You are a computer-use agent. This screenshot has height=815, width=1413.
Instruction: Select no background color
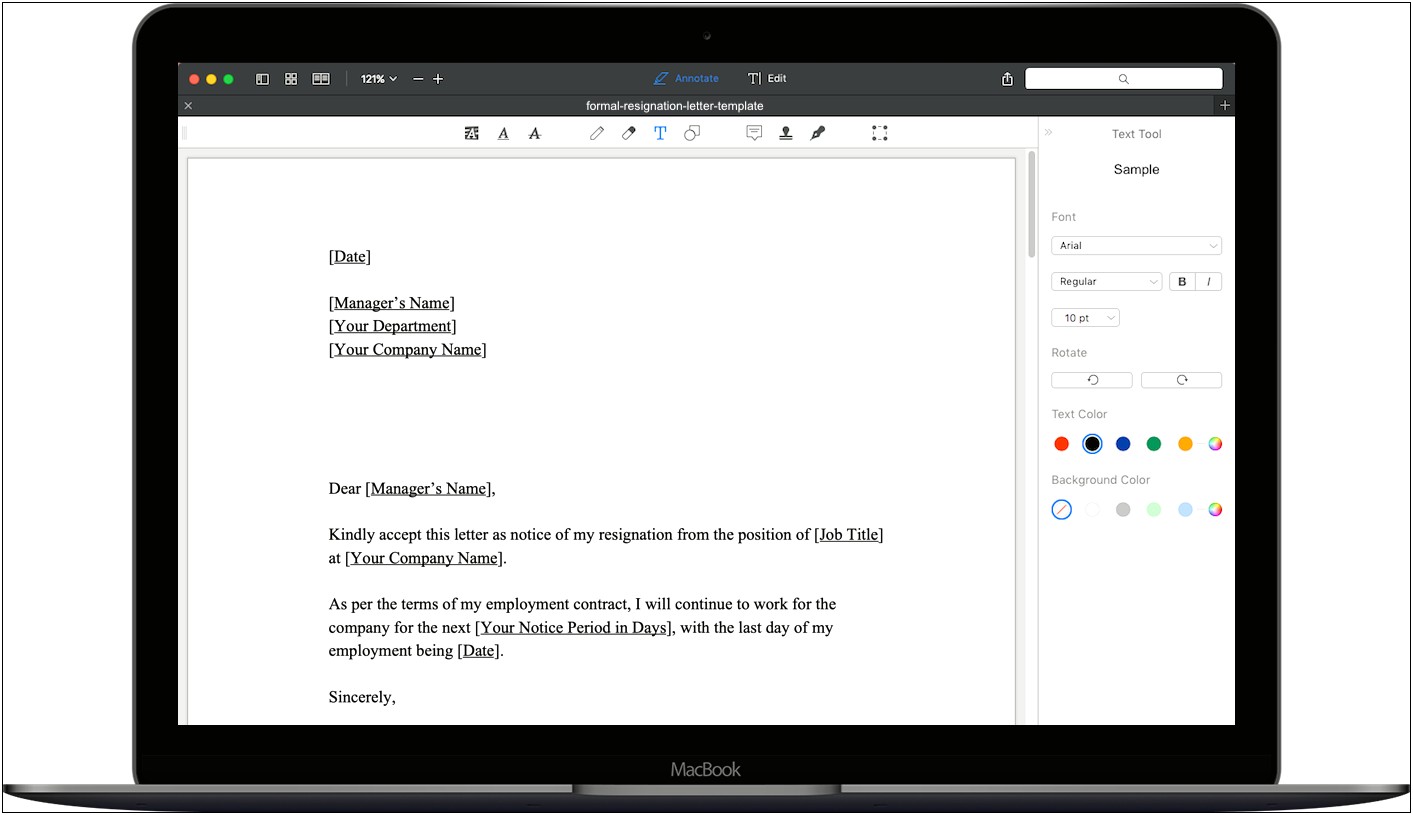tap(1062, 510)
